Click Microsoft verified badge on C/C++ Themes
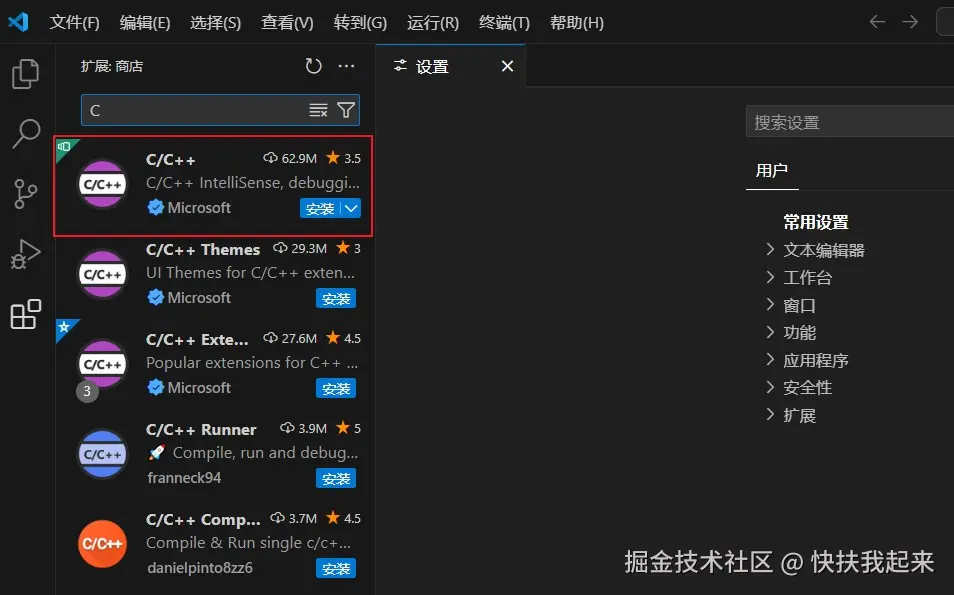Viewport: 954px width, 595px height. [156, 298]
